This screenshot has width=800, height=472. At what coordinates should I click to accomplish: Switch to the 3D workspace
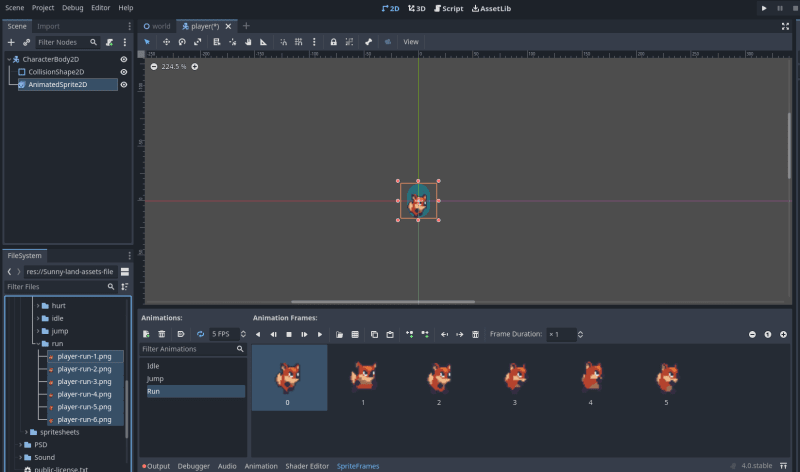[416, 8]
